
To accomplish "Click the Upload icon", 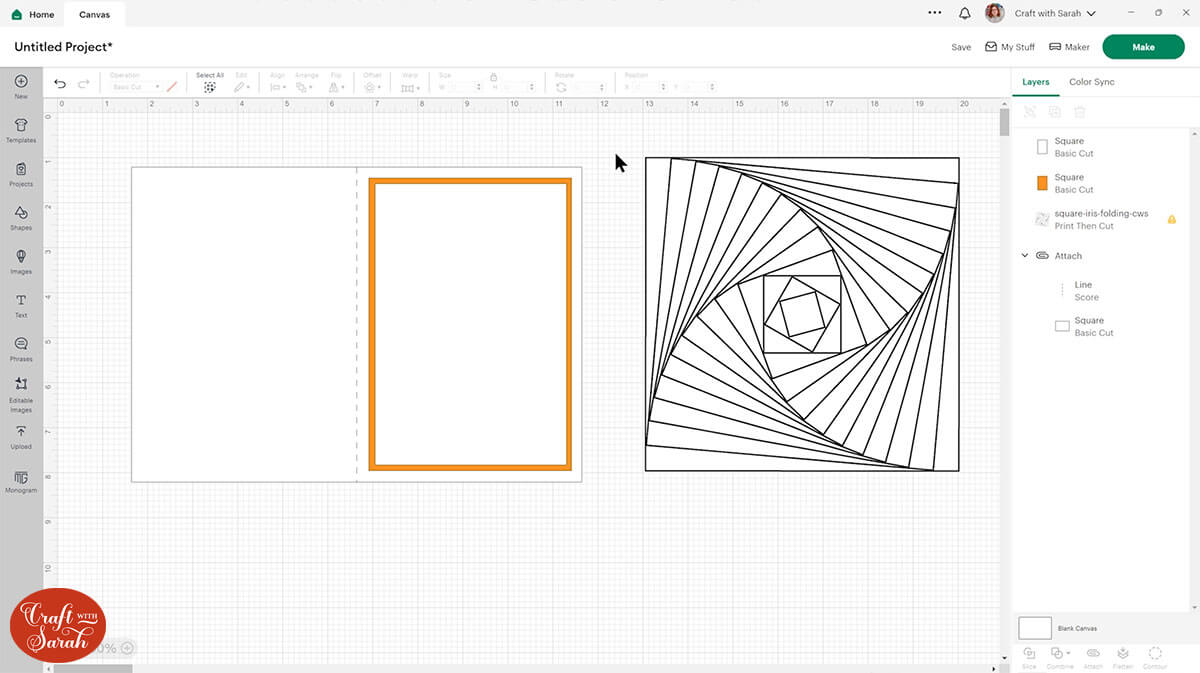I will pyautogui.click(x=21, y=435).
